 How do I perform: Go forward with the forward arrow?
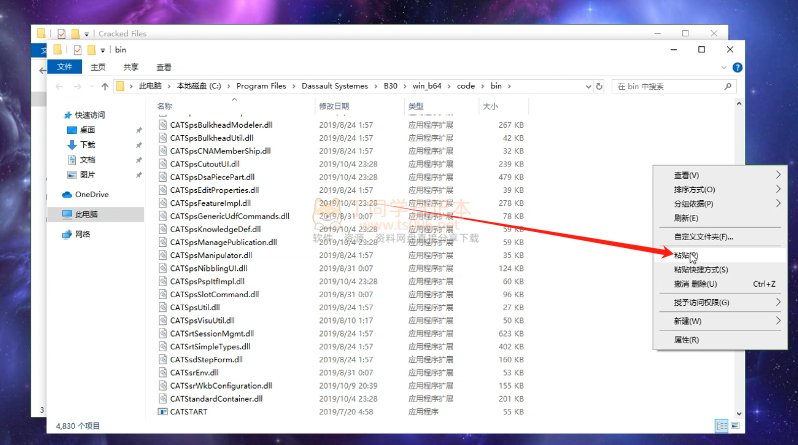point(77,87)
